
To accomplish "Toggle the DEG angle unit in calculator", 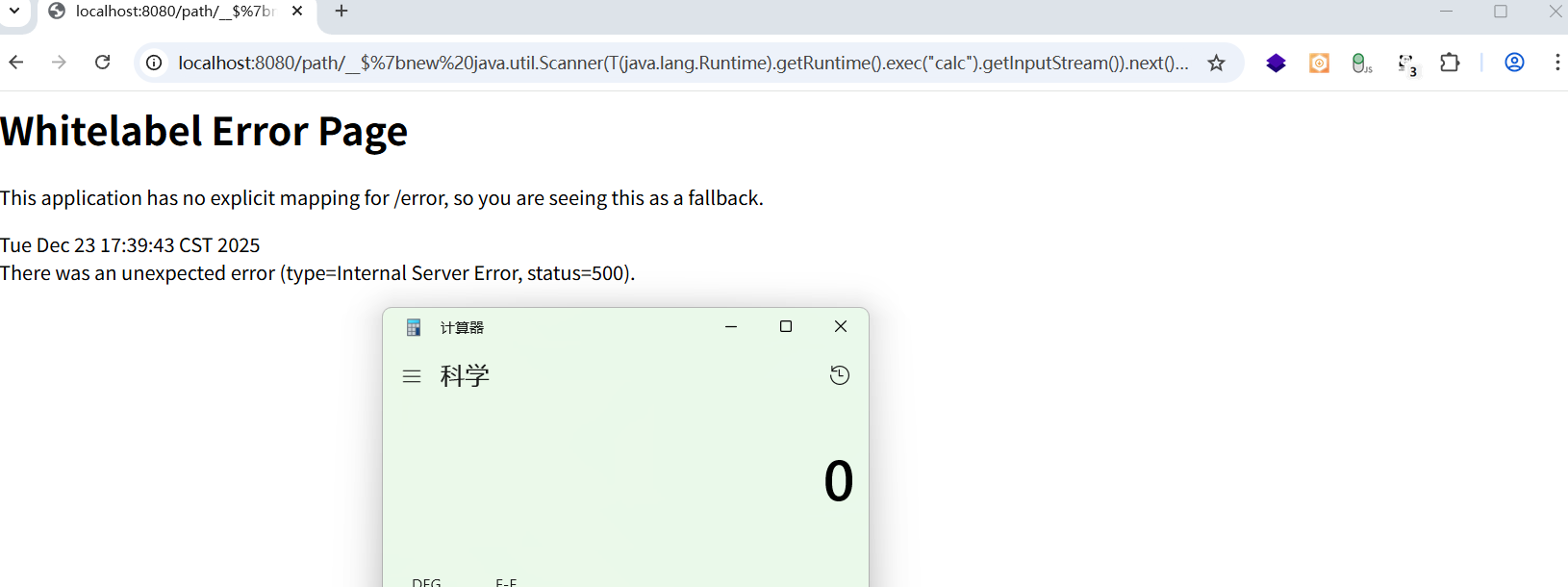I will click(x=426, y=581).
